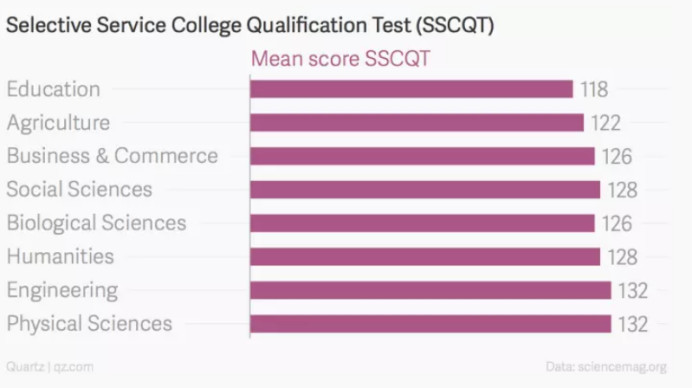Open the Quartz qz.com source link

pos(50,367)
